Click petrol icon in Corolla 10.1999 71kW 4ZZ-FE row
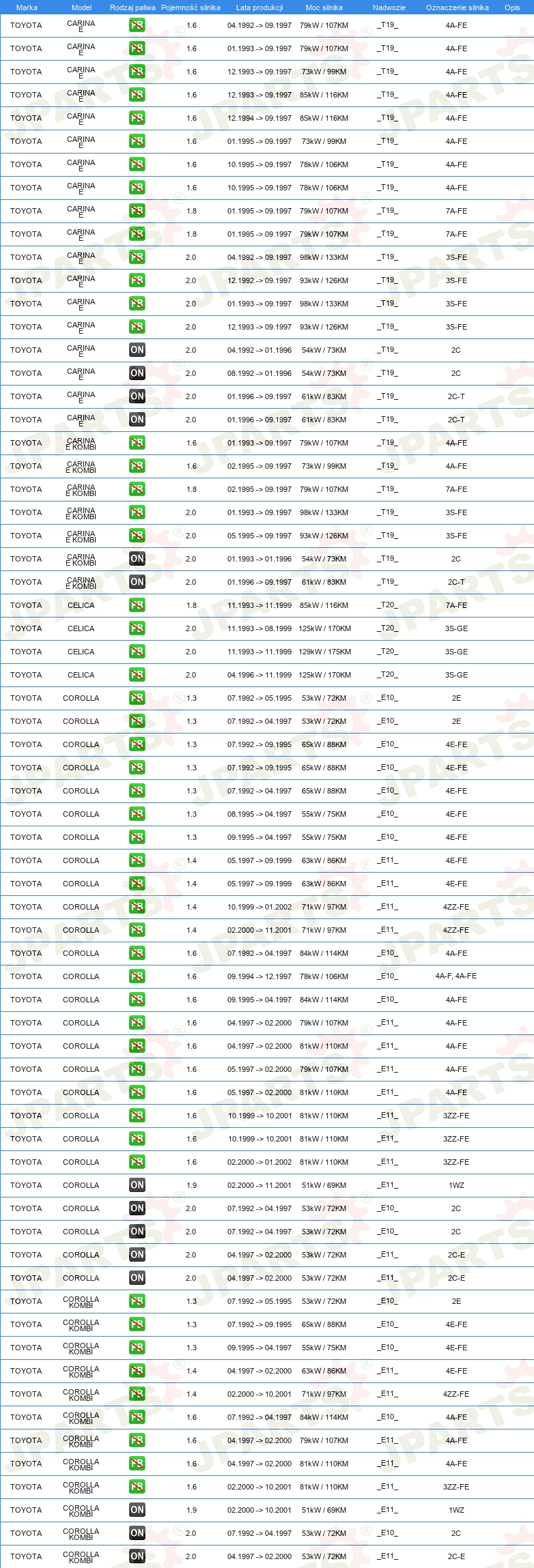534x1568 pixels. pyautogui.click(x=137, y=907)
